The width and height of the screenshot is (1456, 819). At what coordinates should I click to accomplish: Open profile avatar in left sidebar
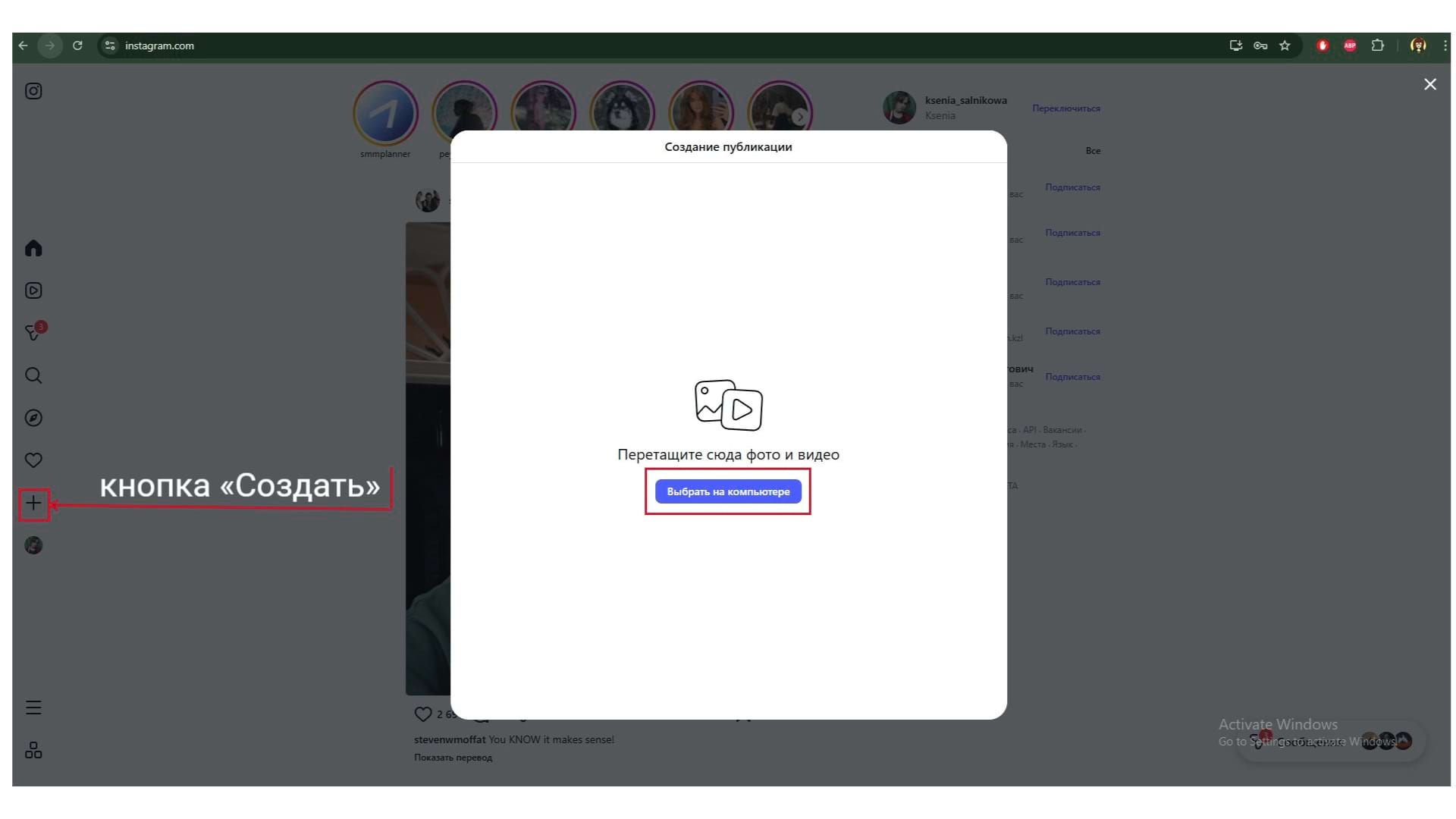33,545
